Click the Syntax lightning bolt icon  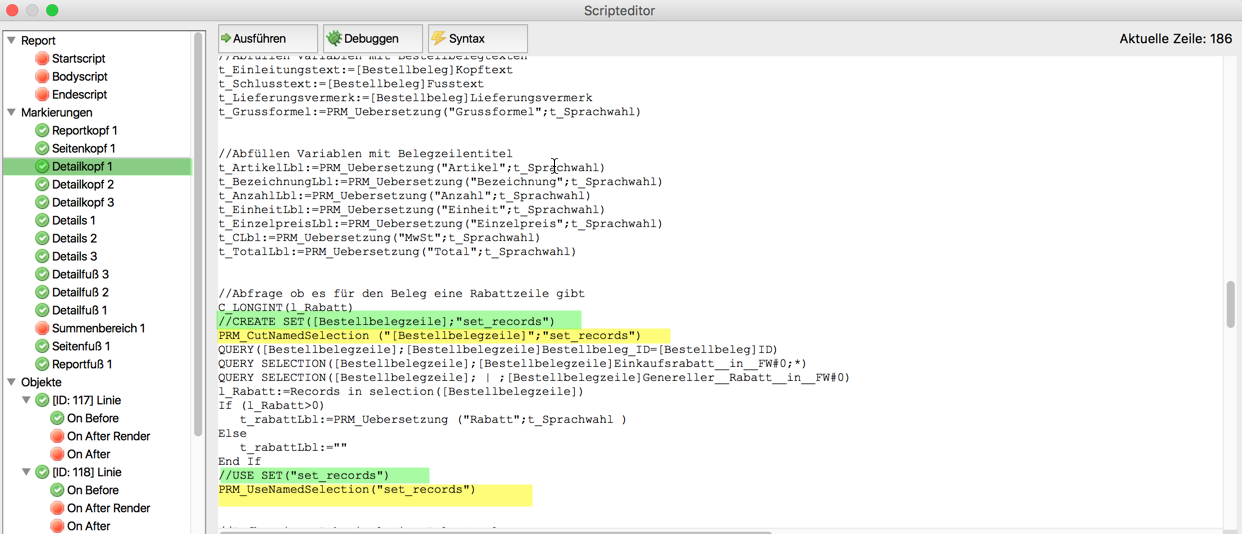tap(438, 39)
